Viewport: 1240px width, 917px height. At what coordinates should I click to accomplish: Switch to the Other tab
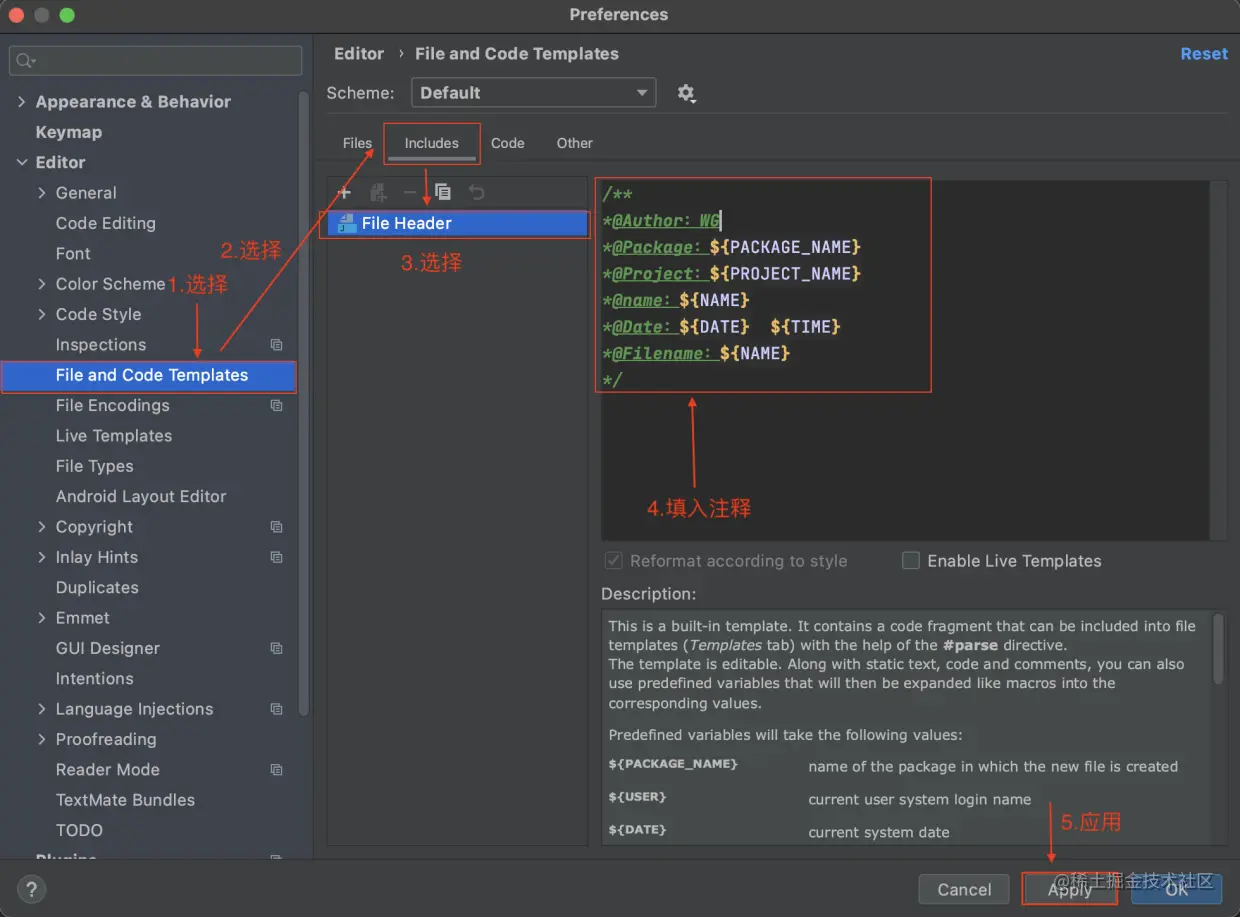click(575, 143)
